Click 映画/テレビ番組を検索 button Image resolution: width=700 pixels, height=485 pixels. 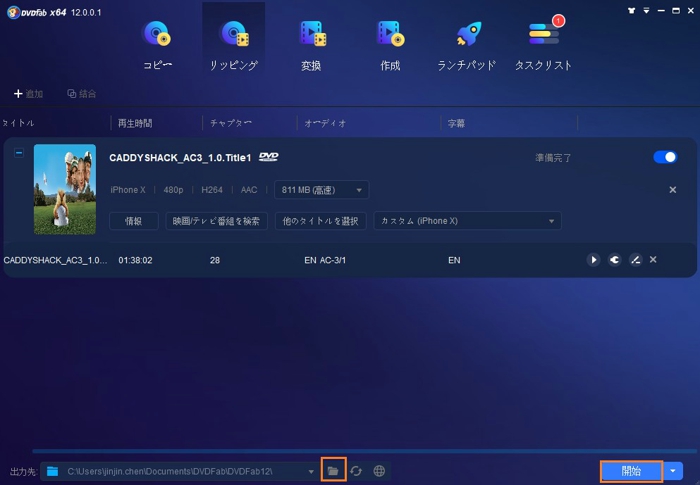click(216, 221)
